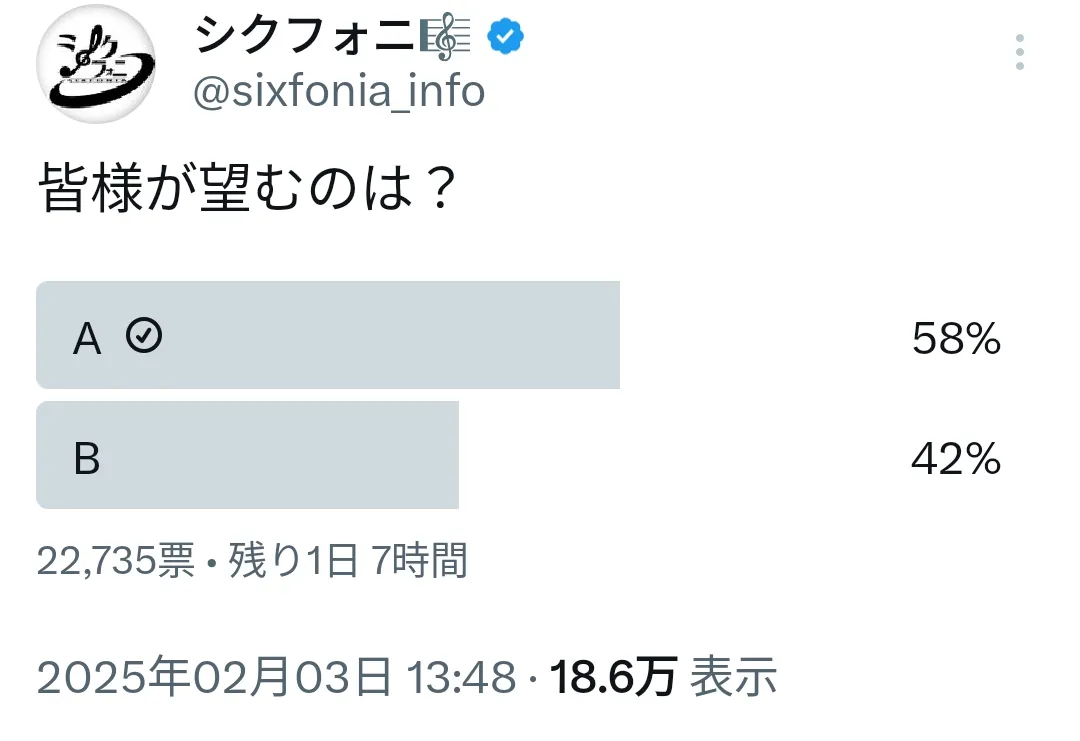This screenshot has width=1080, height=741.
Task: Click the 18.6万 views count
Action: [x=614, y=678]
